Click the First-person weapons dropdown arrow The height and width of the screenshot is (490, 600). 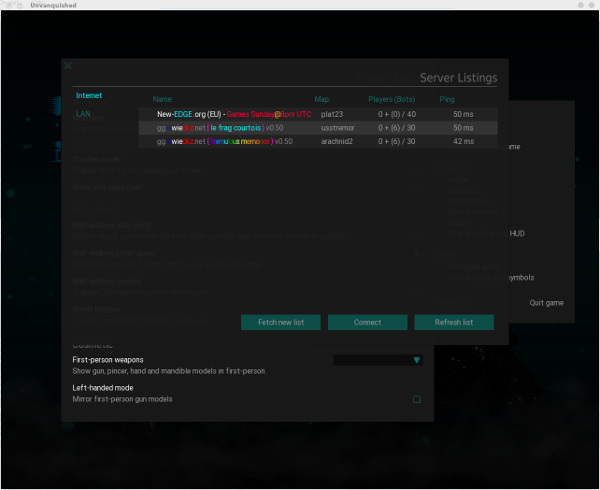point(417,360)
